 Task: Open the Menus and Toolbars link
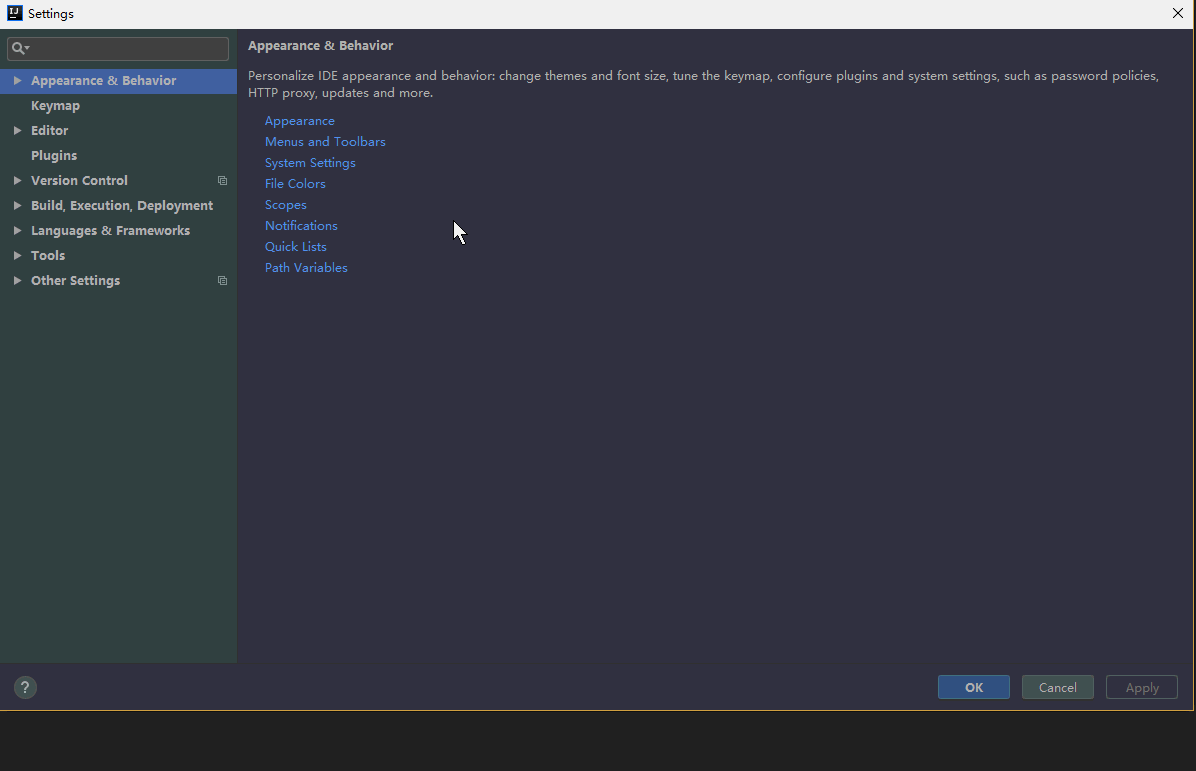325,142
